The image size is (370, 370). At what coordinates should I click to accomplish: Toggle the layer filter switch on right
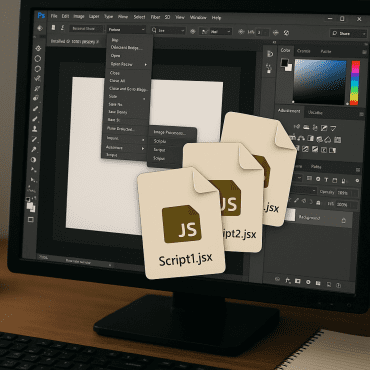[357, 181]
